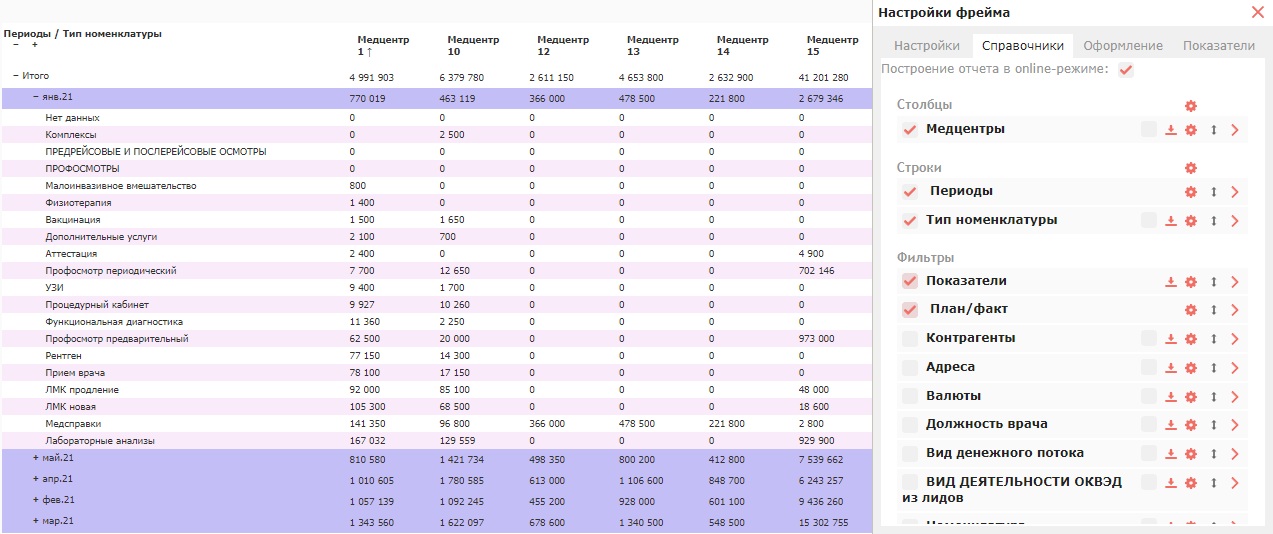
Task: Switch to the Оформление tab
Action: tap(1122, 46)
